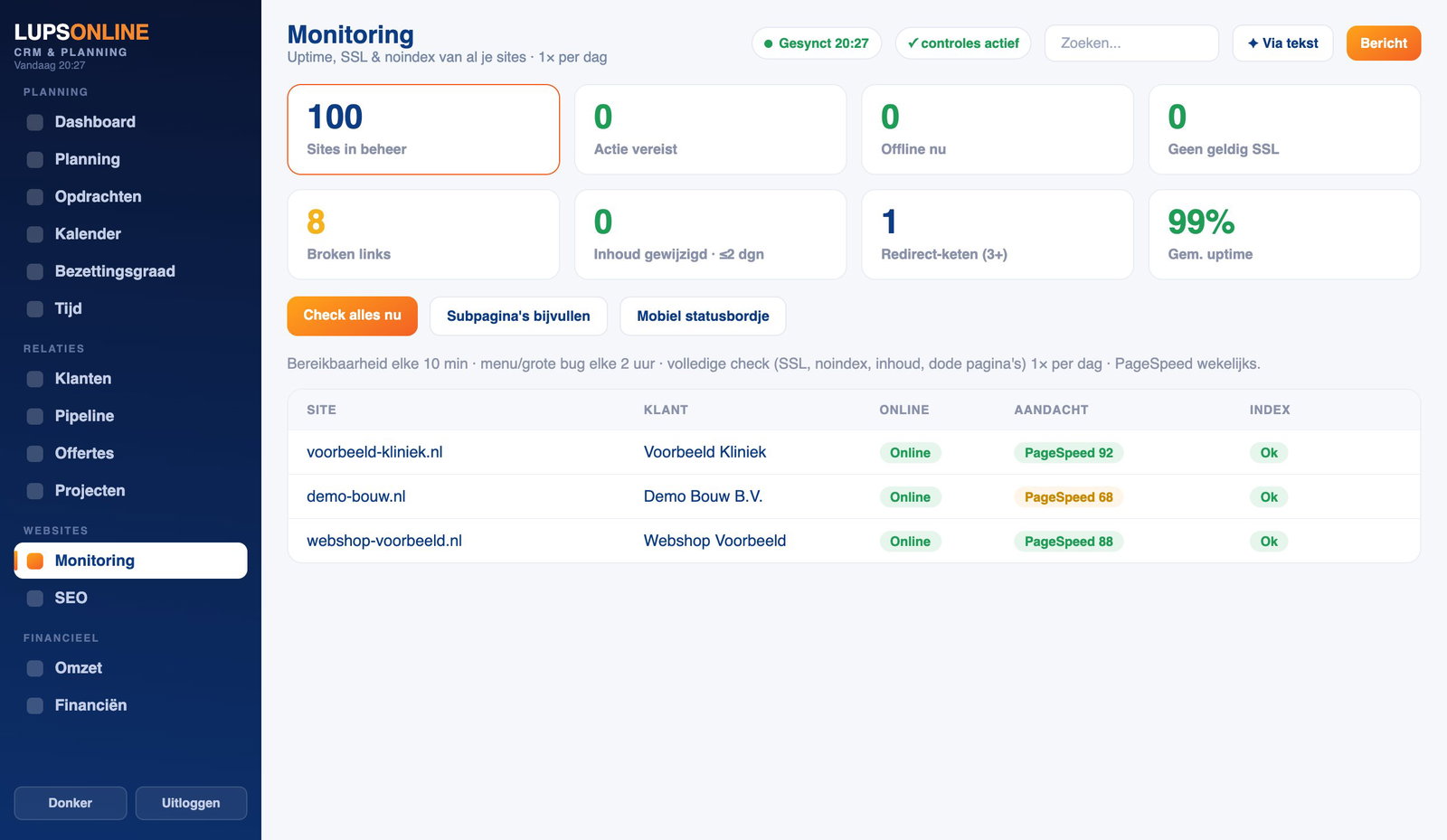Viewport: 1447px width, 840px height.
Task: Click the INDEX column header
Action: 1270,410
